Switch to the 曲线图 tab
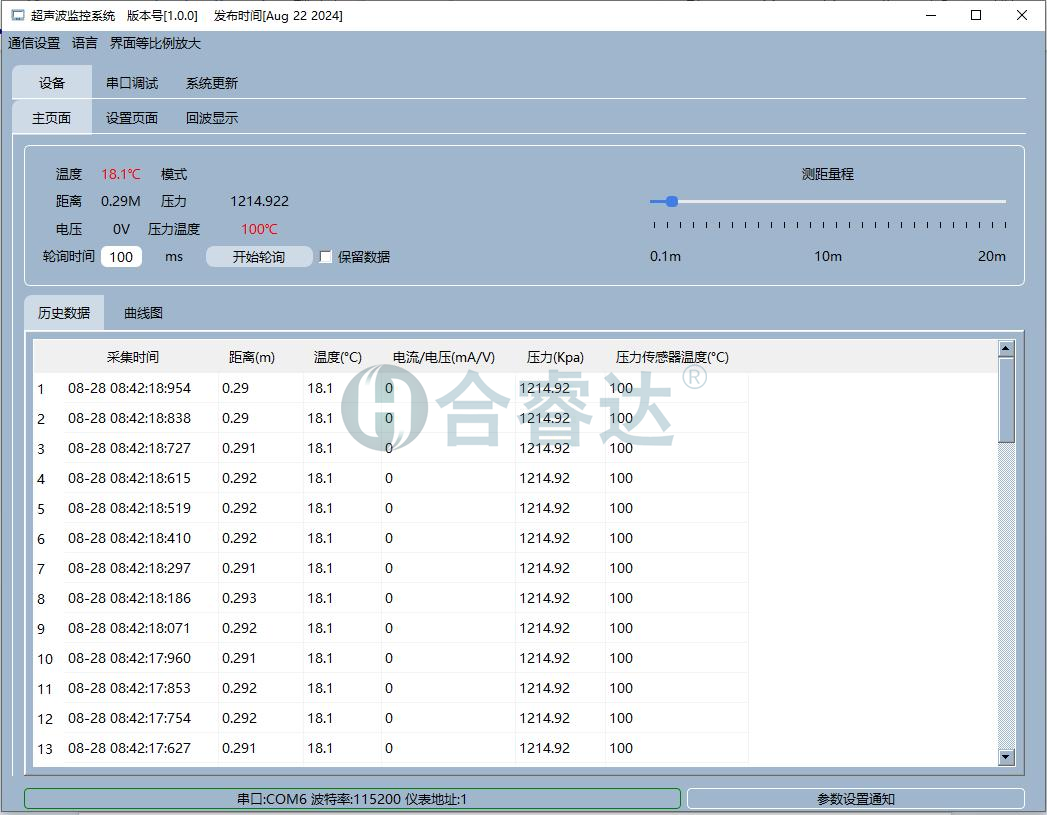1047x815 pixels. coord(143,313)
